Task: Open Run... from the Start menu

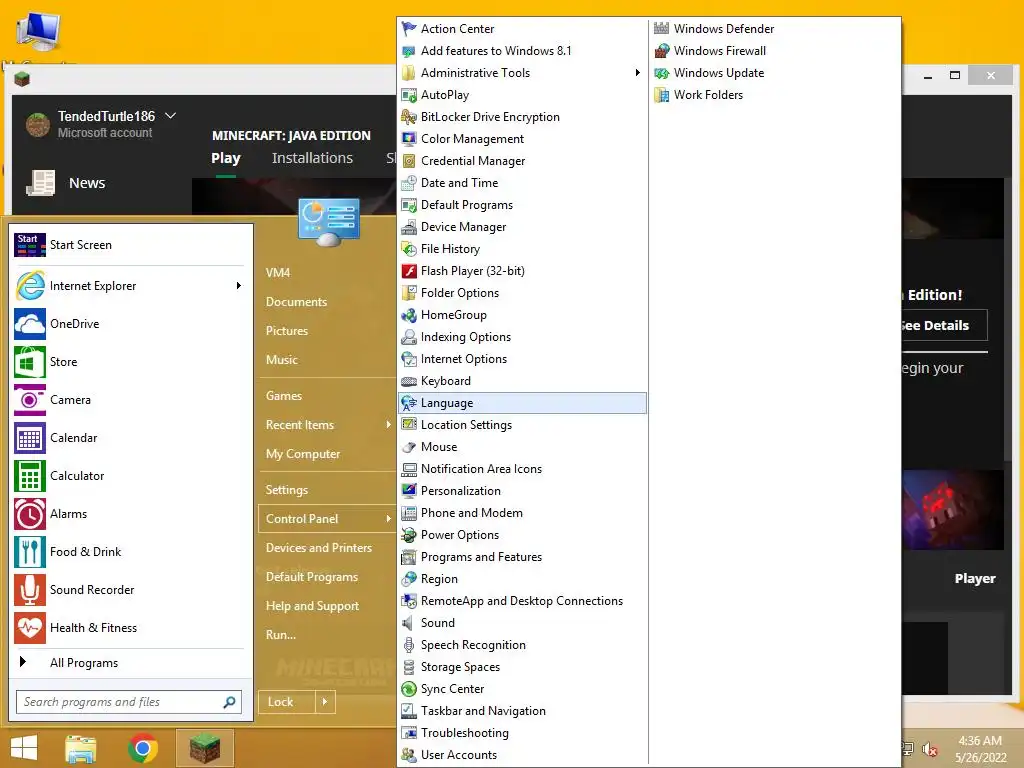Action: (x=281, y=635)
